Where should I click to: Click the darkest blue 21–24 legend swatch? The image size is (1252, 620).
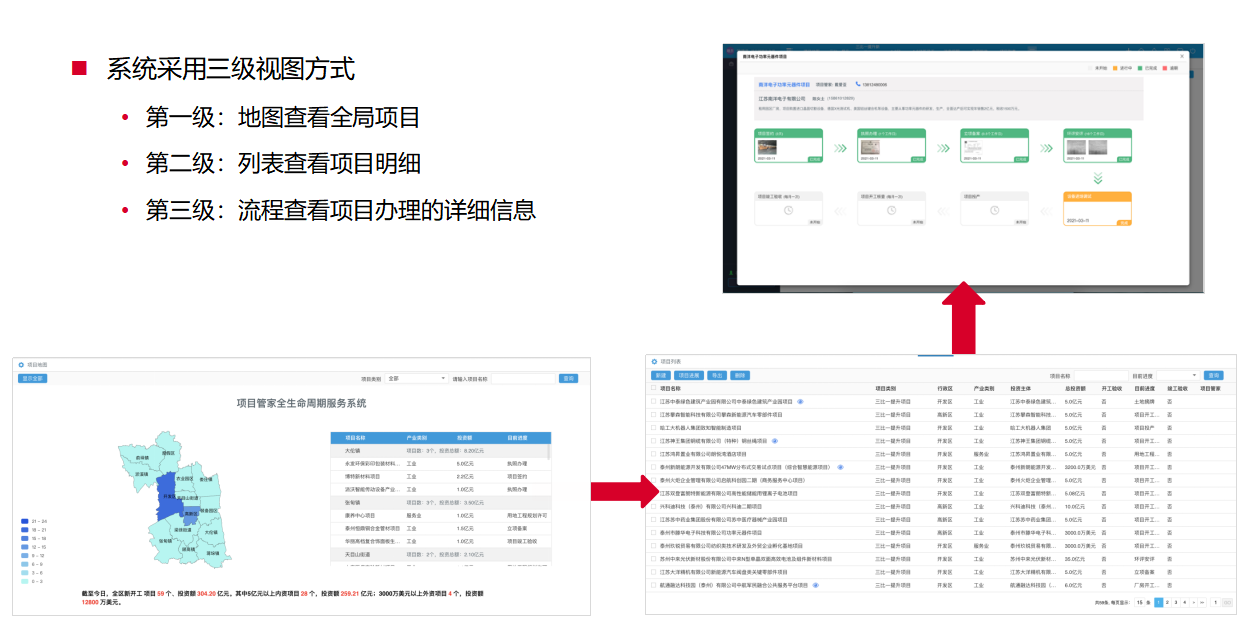[25, 522]
